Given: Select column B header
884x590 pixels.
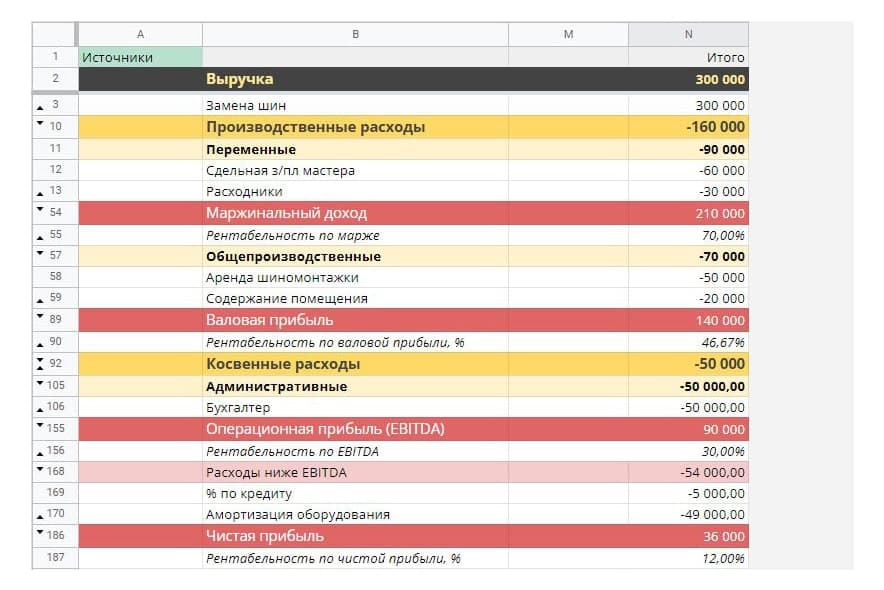Looking at the screenshot, I should [355, 34].
